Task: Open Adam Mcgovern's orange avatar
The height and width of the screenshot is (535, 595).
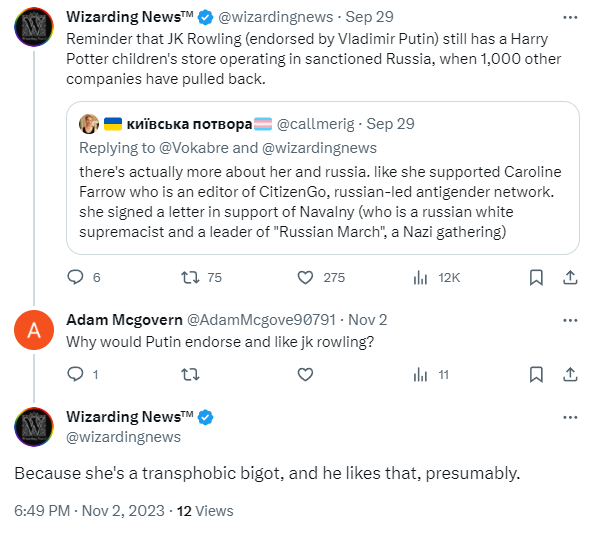Action: tap(34, 330)
